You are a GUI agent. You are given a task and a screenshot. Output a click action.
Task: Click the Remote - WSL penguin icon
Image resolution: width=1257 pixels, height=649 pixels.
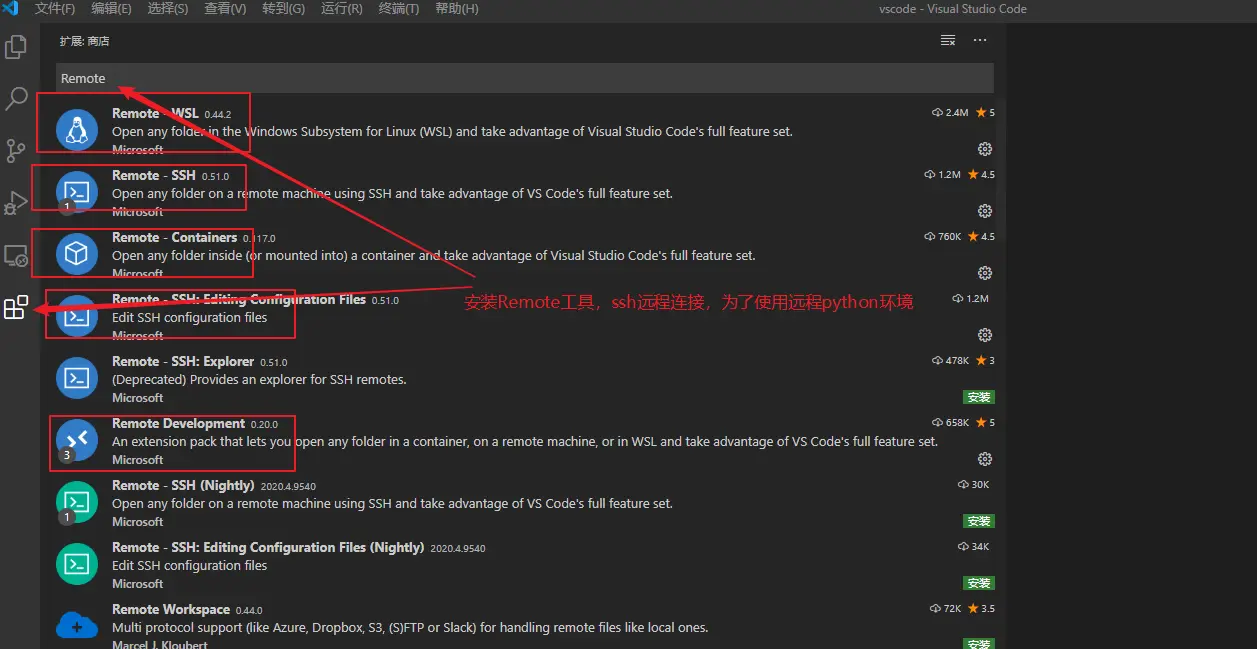pos(77,131)
